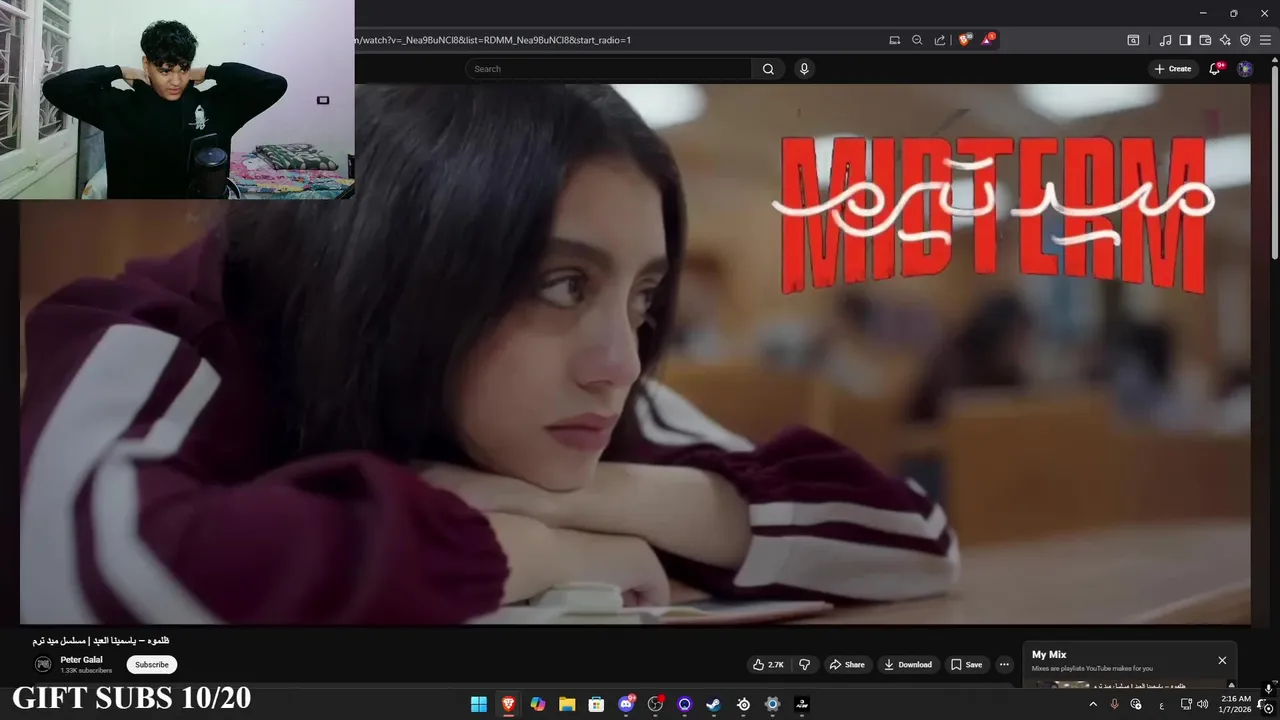Click the Download button

pos(908,664)
